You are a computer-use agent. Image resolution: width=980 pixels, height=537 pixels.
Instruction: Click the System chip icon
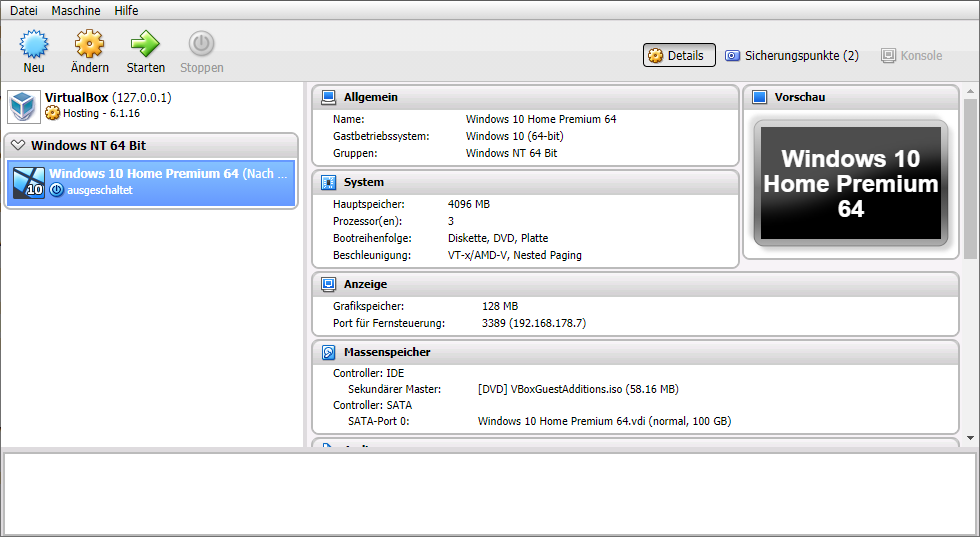click(x=328, y=182)
